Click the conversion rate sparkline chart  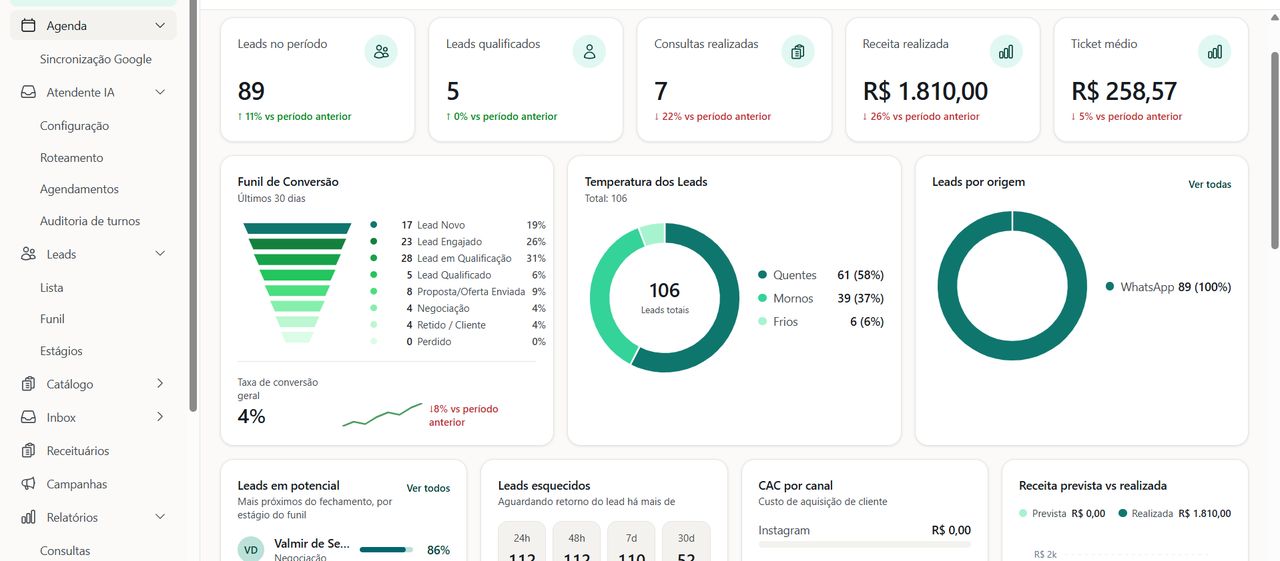(x=382, y=415)
